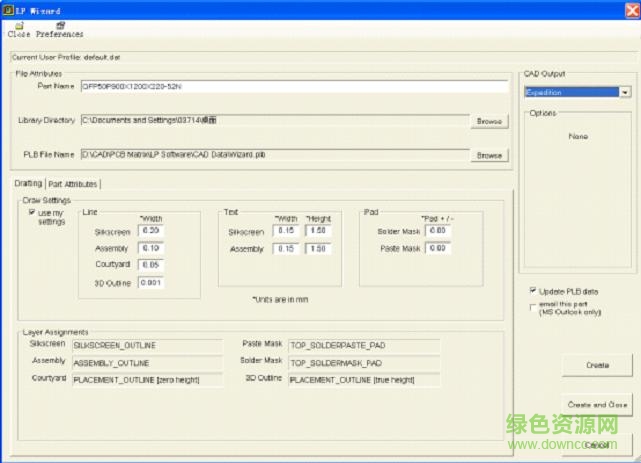Edit the Silkscreen line width field
The width and height of the screenshot is (641, 463).
(152, 230)
